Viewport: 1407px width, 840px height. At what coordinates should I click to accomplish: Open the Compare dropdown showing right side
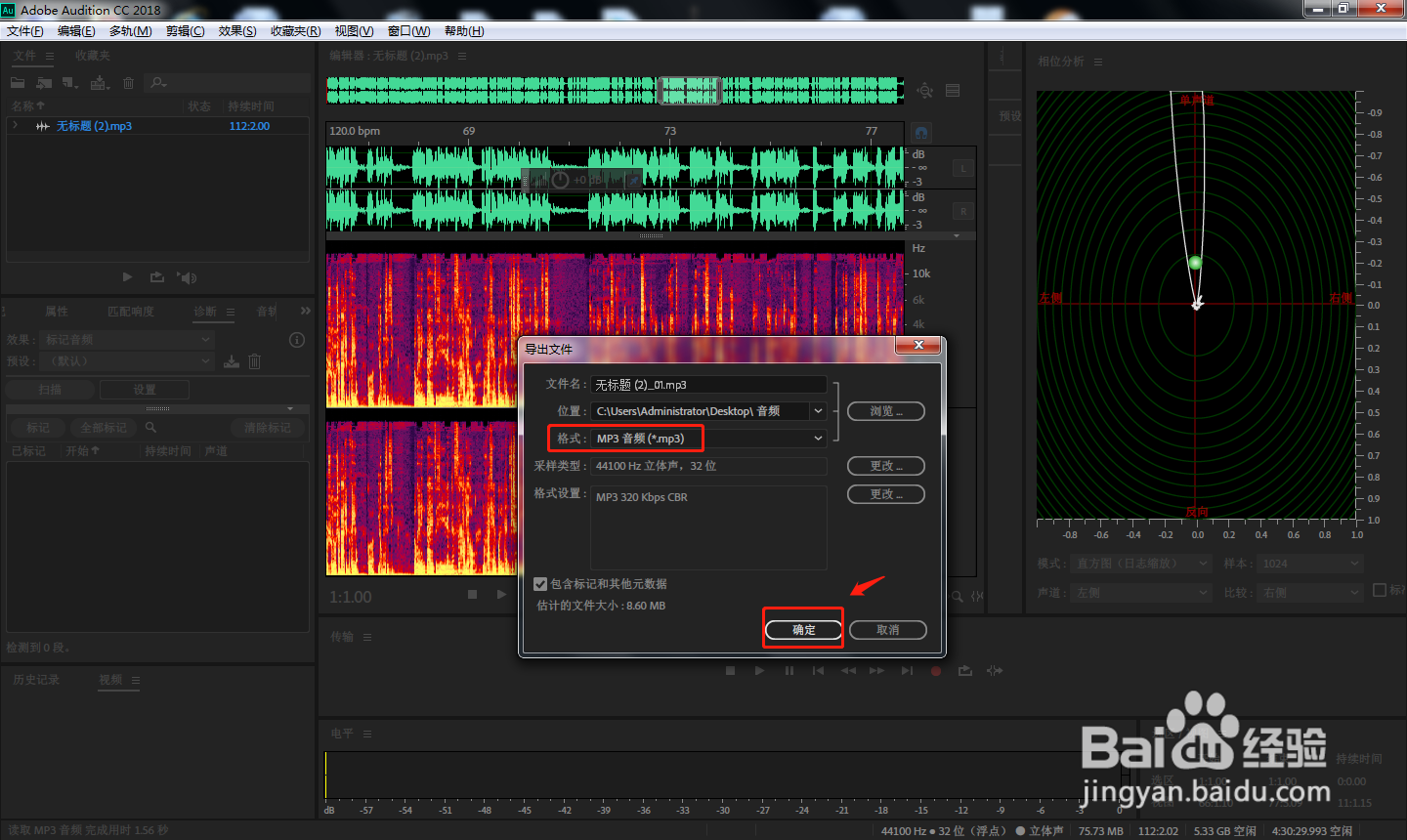[x=1309, y=593]
